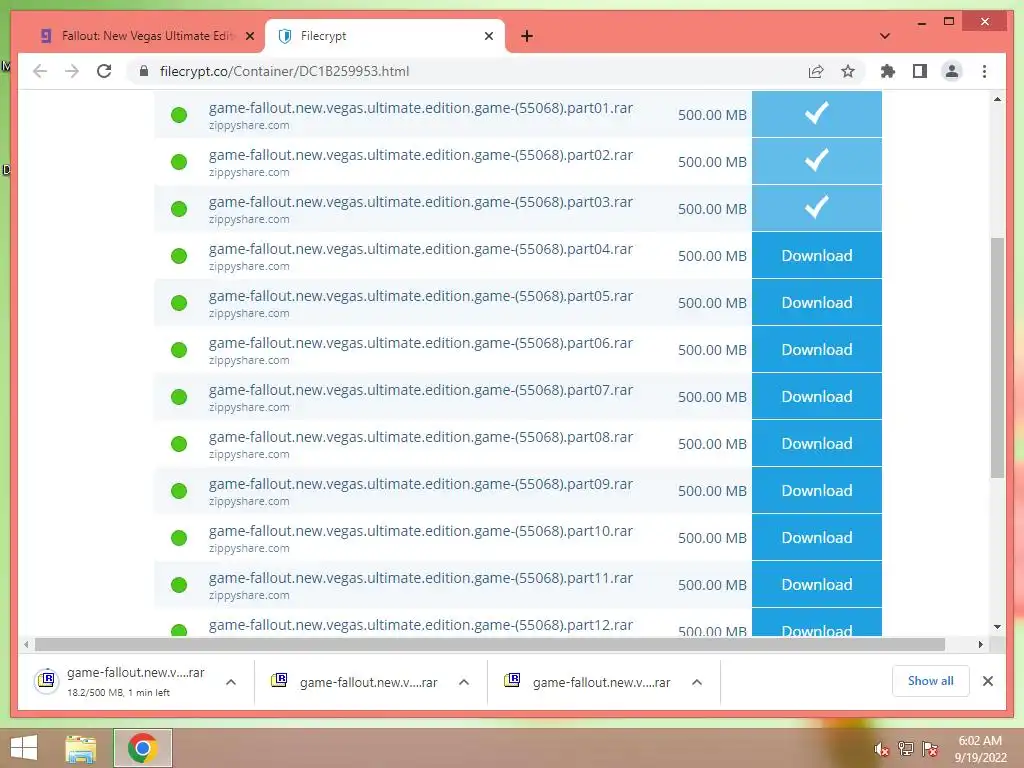The width and height of the screenshot is (1024, 768).
Task: Click zippyshare.com under part09.rar
Action: coord(249,502)
